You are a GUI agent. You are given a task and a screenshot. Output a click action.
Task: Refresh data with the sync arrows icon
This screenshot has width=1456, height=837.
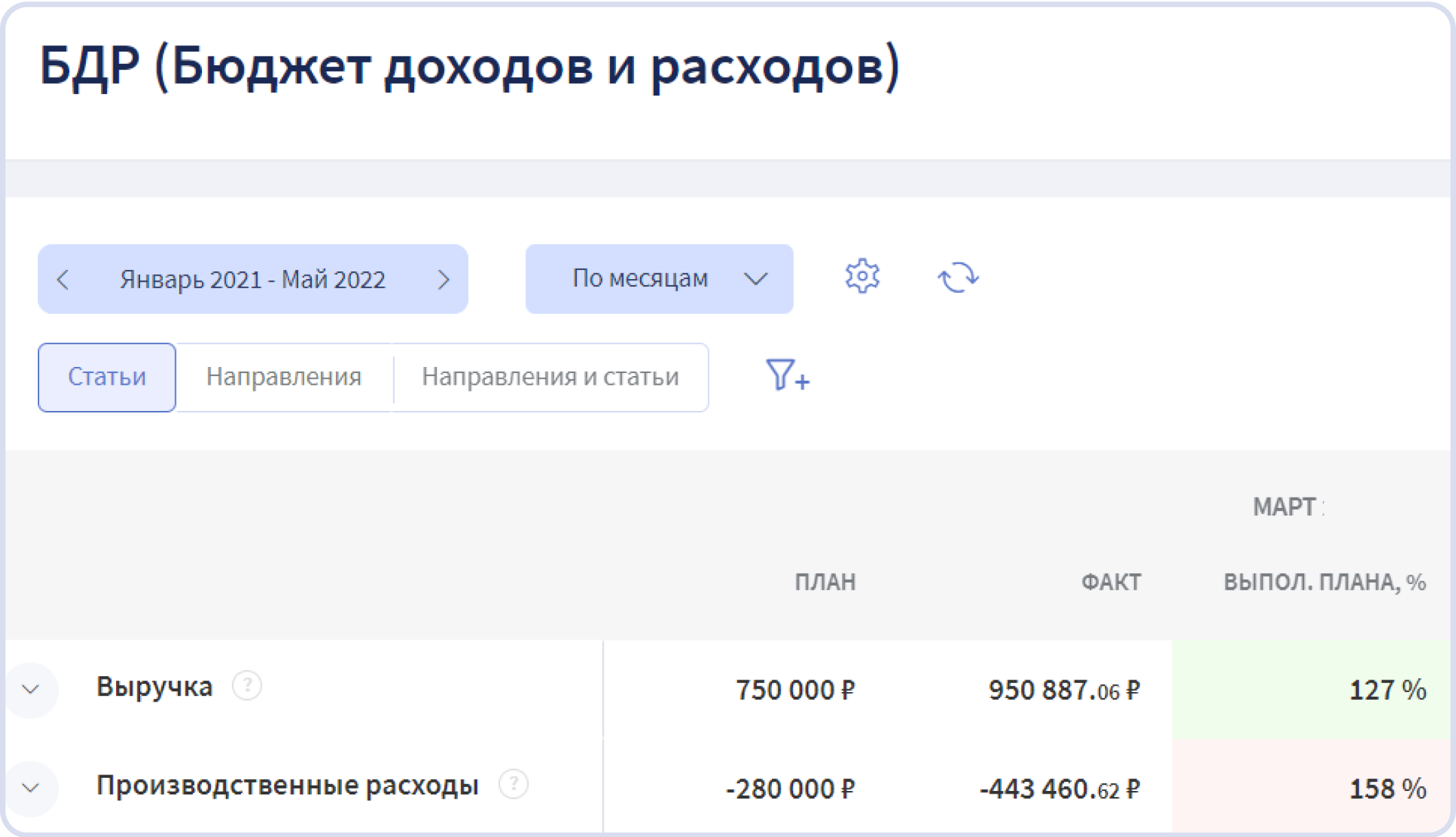click(x=958, y=278)
